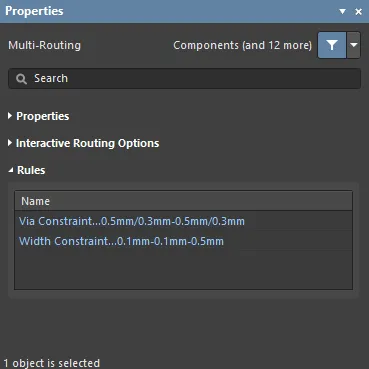Open the Via Constraint rule link
The width and height of the screenshot is (369, 369).
pos(132,221)
